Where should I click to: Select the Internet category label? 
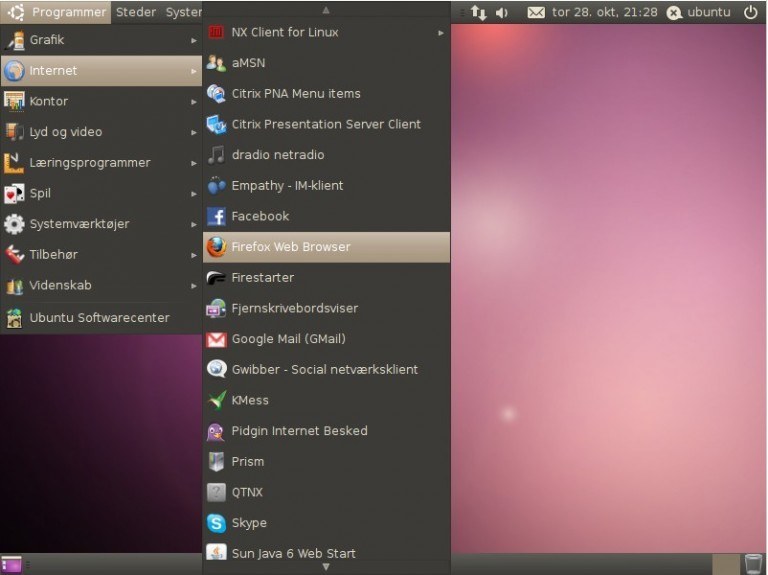53,71
